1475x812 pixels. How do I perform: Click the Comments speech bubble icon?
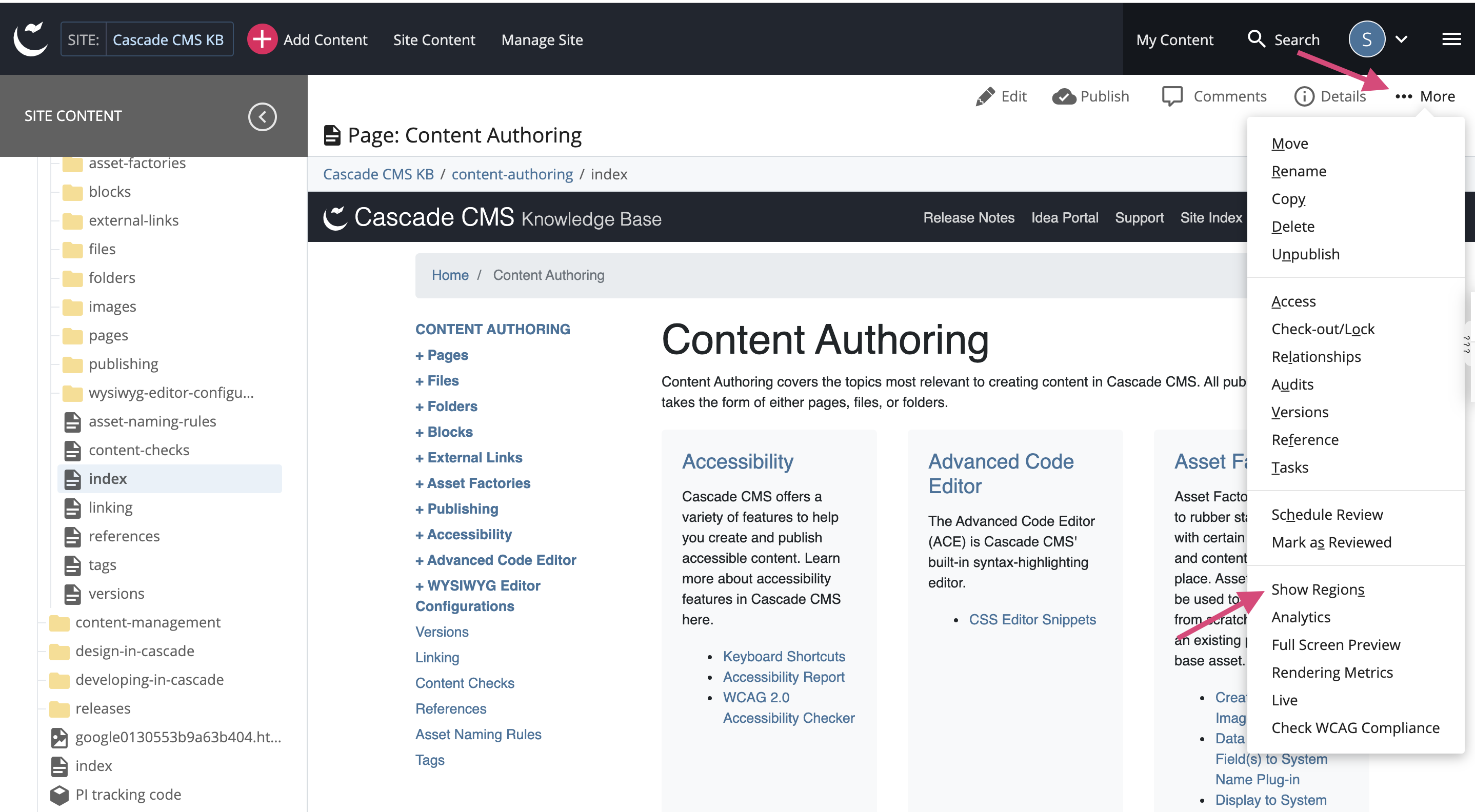click(x=1172, y=96)
